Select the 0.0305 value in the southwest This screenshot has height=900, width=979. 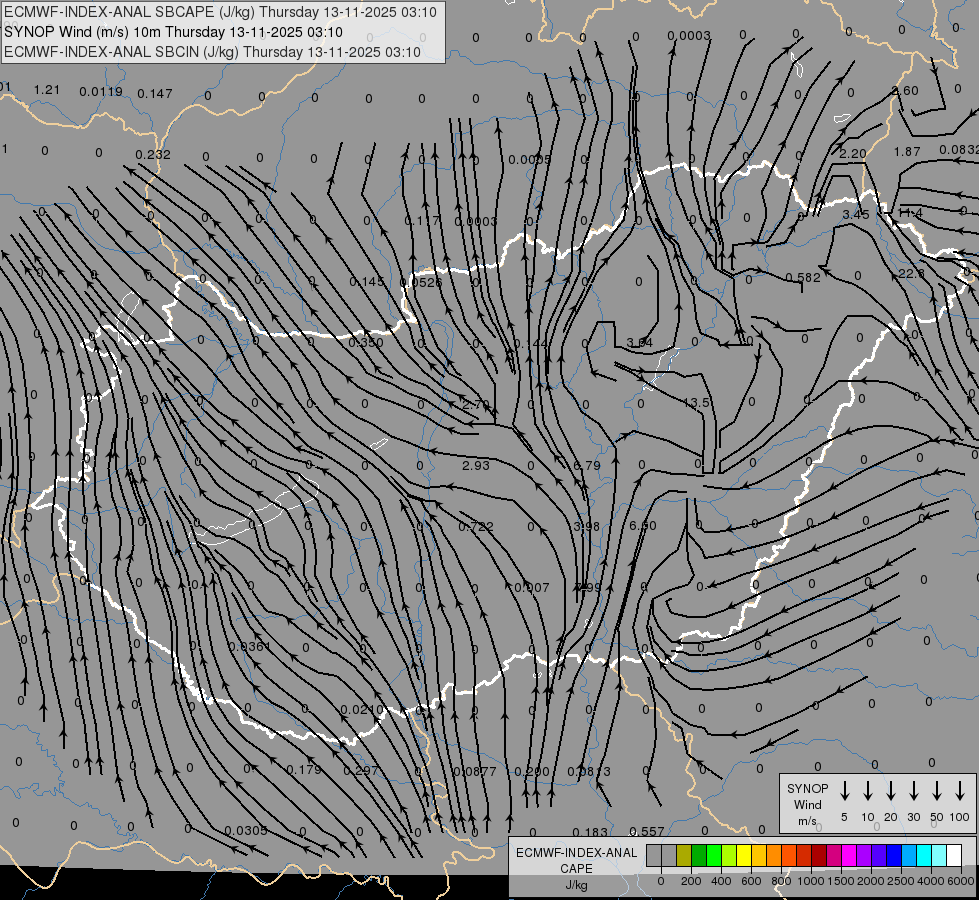coord(246,831)
